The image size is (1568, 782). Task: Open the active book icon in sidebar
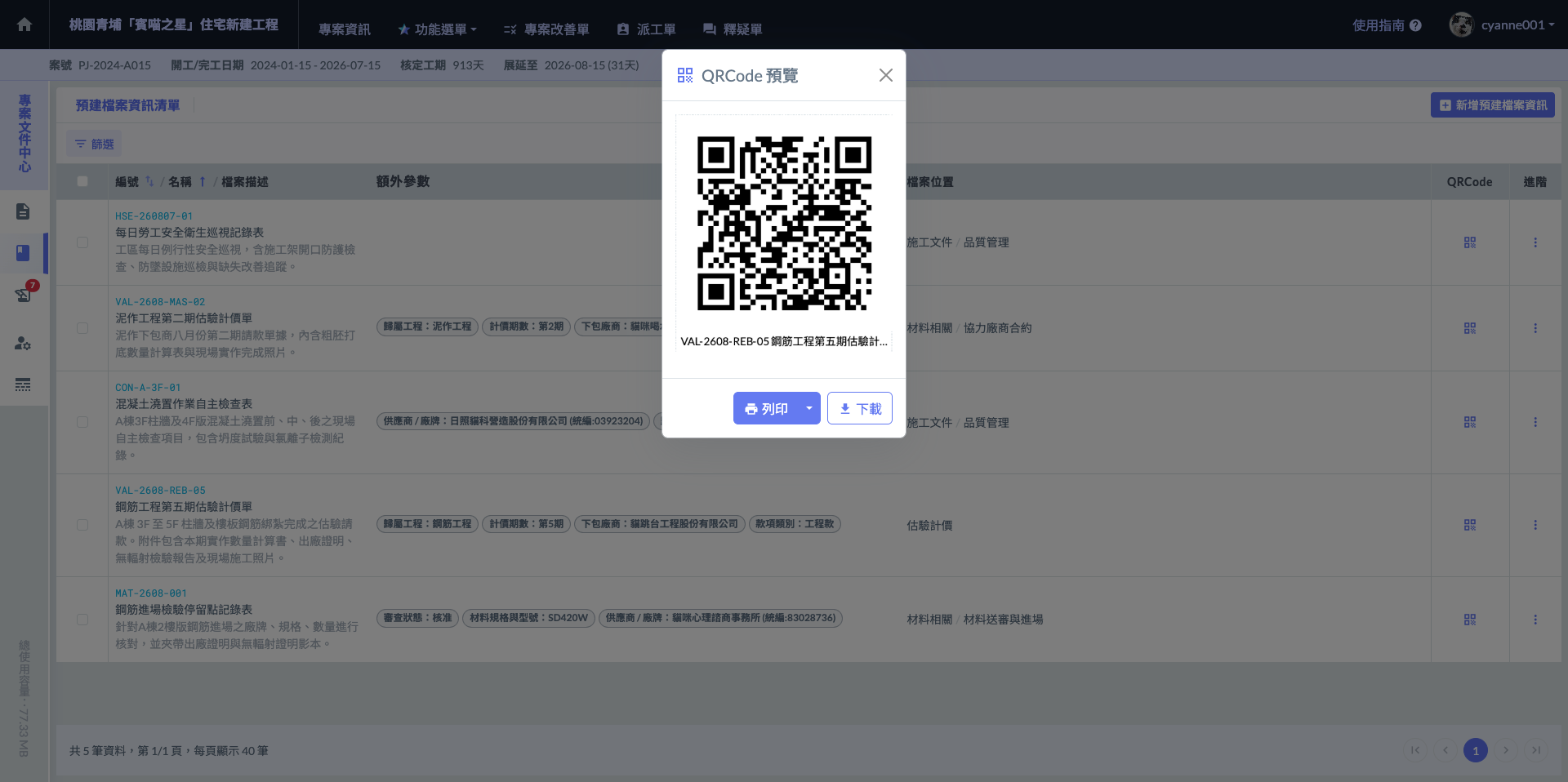tap(23, 253)
